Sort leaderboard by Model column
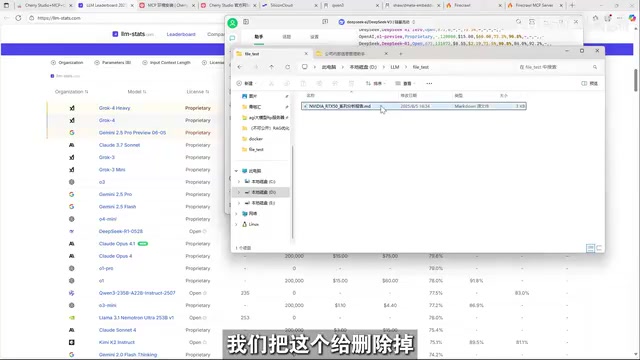This screenshot has width=640, height=360. (x=137, y=92)
